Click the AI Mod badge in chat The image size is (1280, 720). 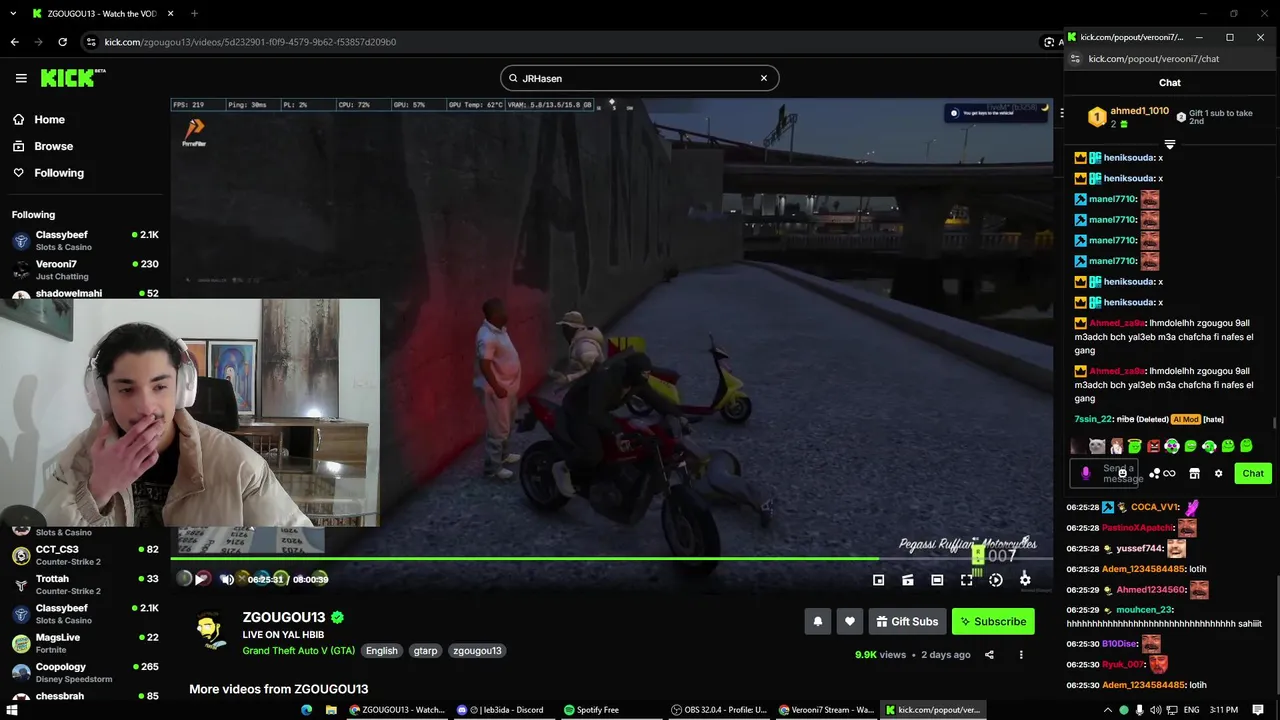pos(1185,419)
